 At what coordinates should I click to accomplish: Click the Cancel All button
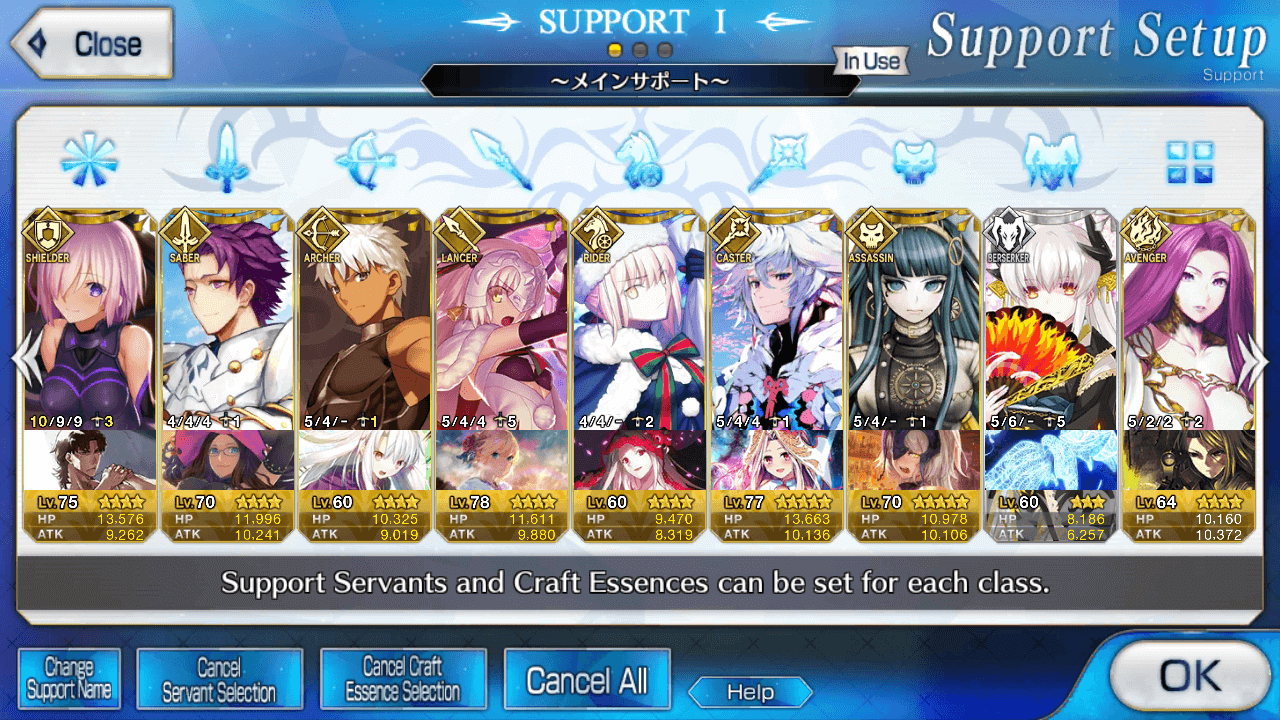(587, 679)
